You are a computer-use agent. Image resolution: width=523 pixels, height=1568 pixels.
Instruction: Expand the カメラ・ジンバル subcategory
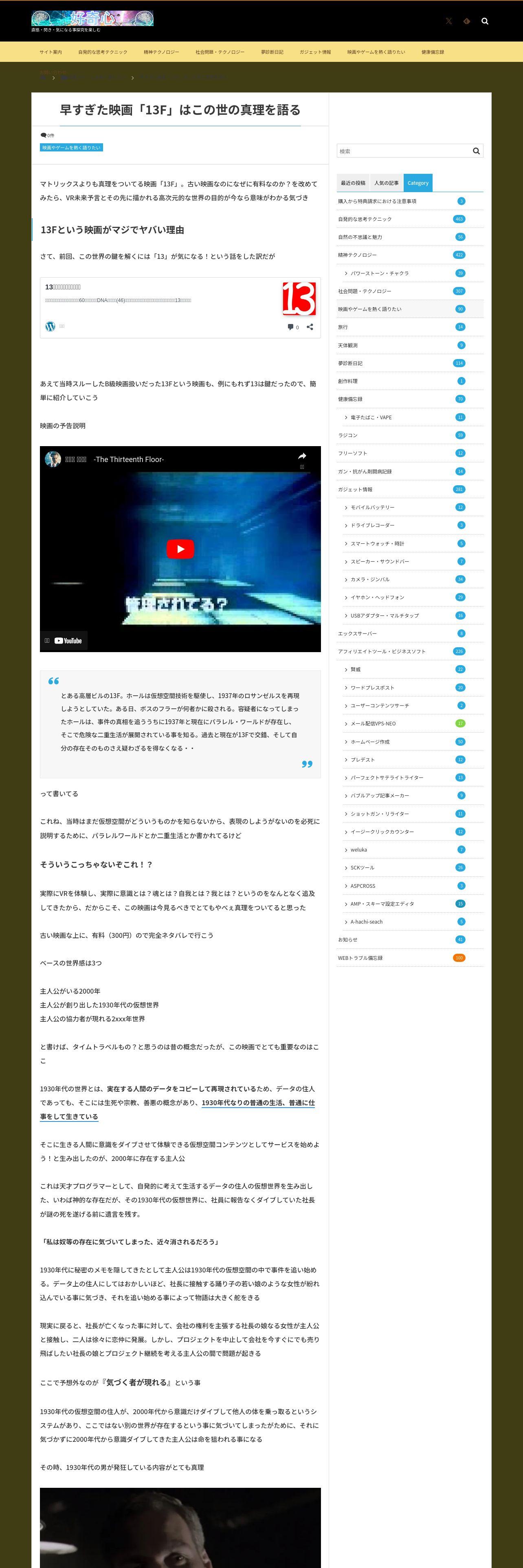tap(370, 580)
